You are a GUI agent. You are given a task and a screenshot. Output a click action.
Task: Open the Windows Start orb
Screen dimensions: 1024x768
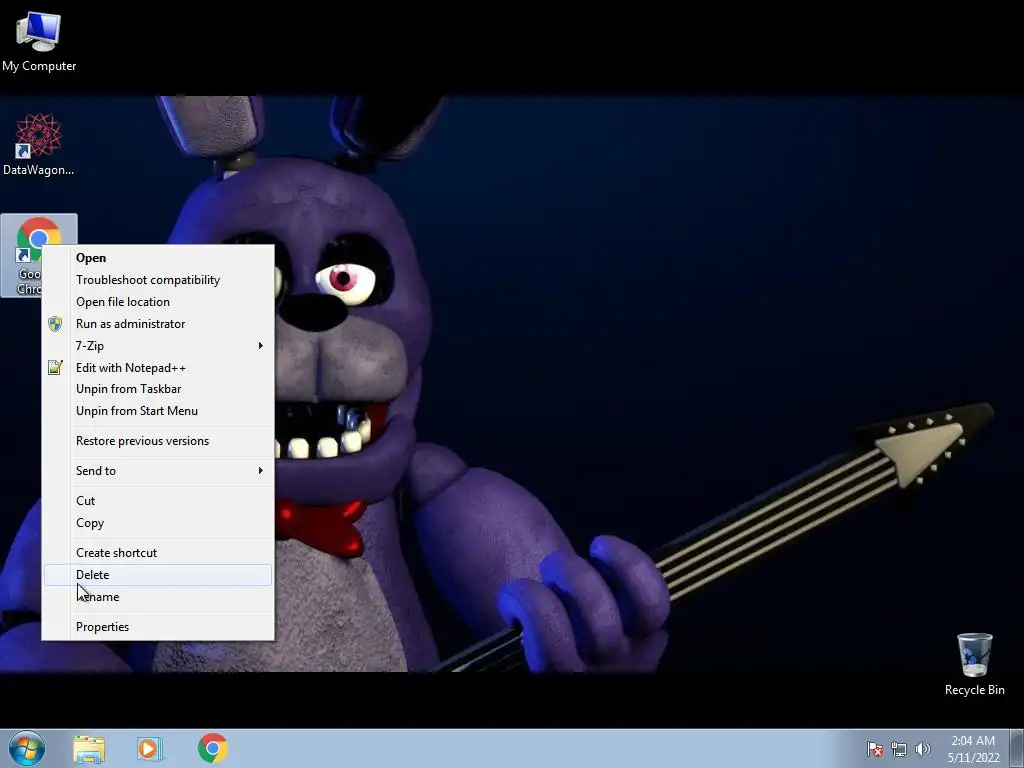tap(27, 748)
